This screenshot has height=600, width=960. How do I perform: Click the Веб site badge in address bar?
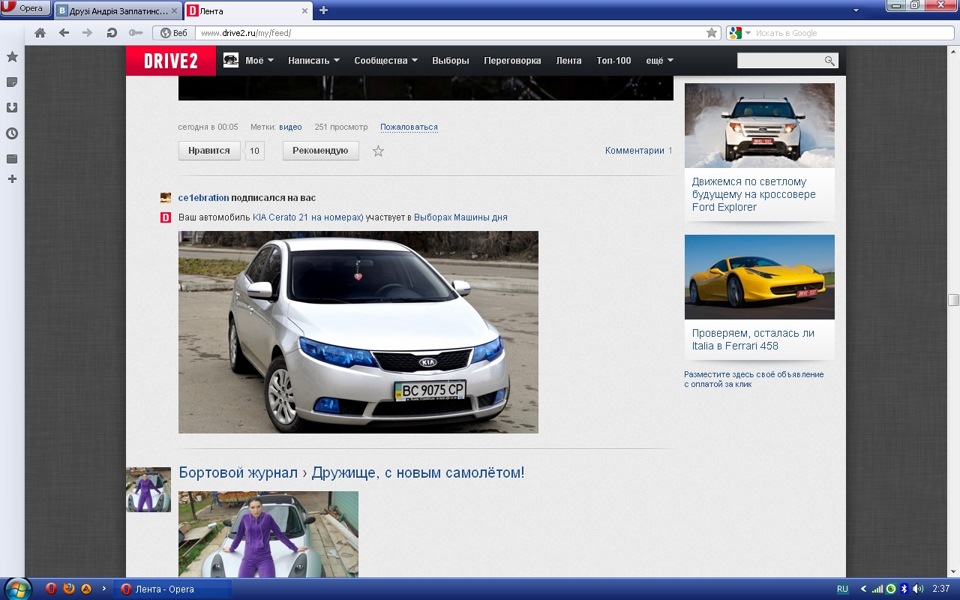174,33
